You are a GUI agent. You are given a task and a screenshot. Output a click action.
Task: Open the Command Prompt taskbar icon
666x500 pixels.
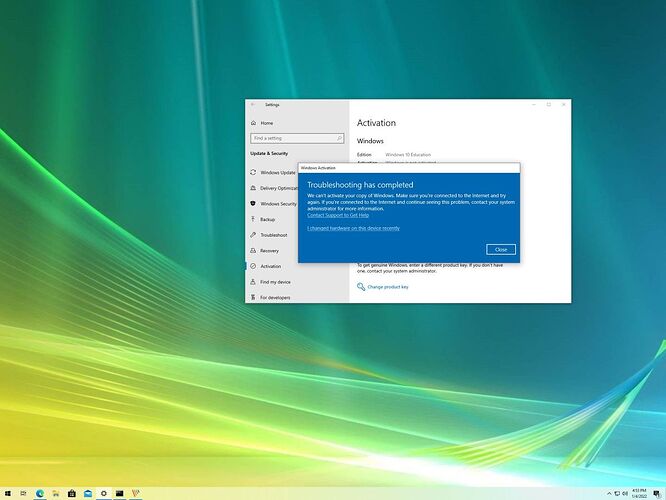(x=120, y=493)
